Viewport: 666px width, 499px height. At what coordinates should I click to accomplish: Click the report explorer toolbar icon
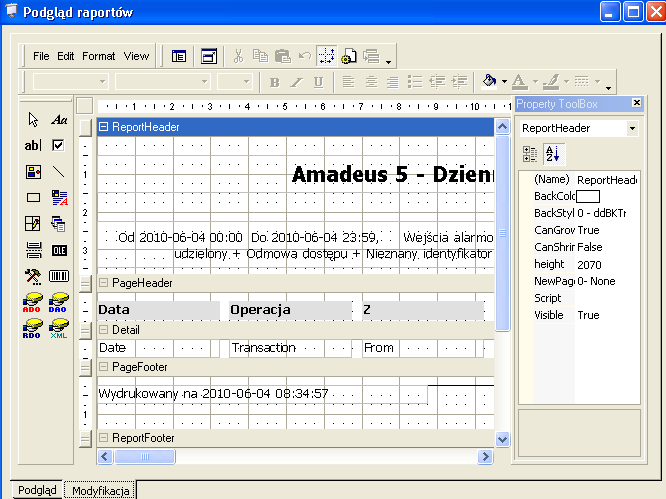click(179, 56)
